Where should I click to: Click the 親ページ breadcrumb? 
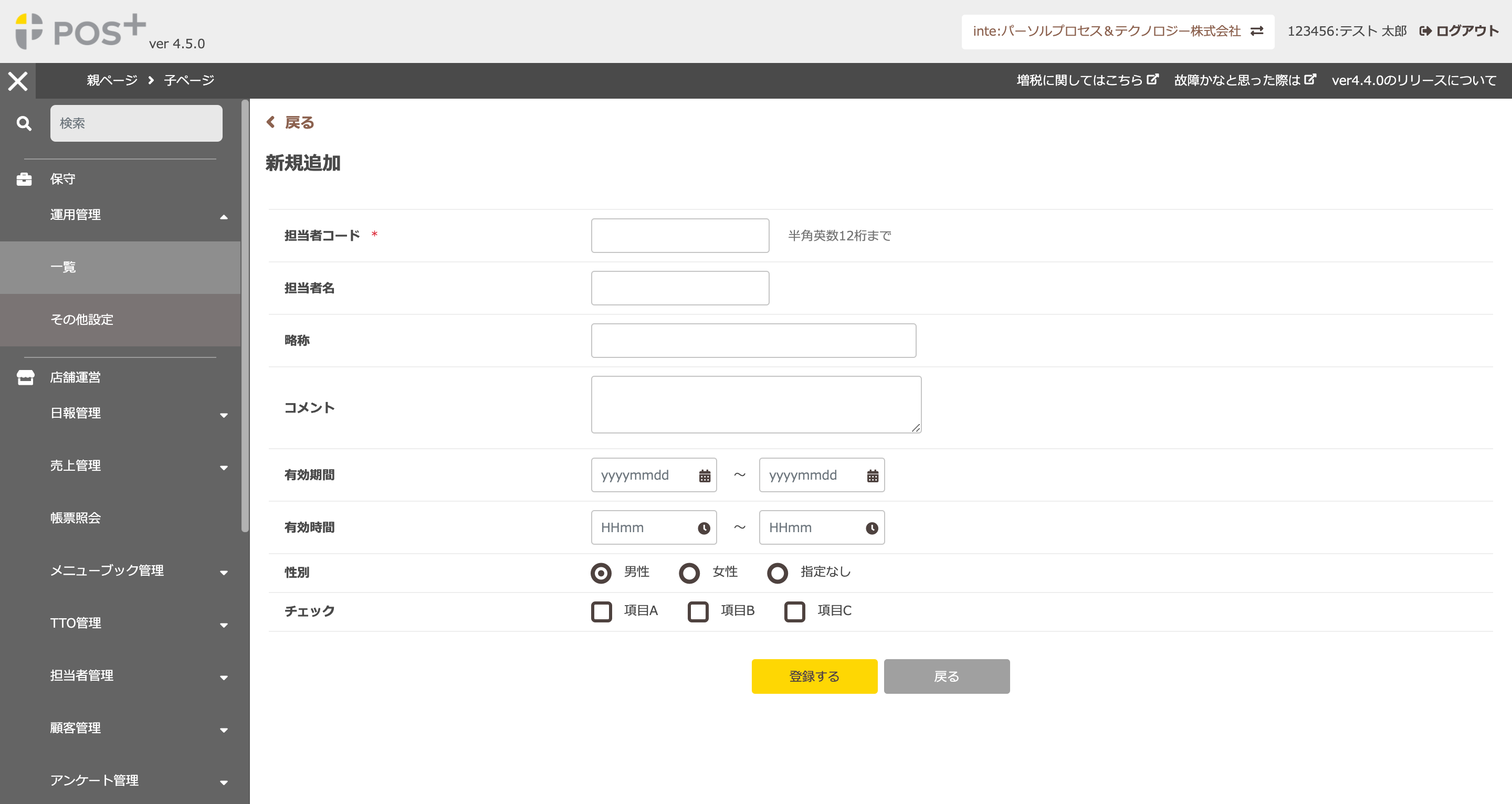click(112, 80)
